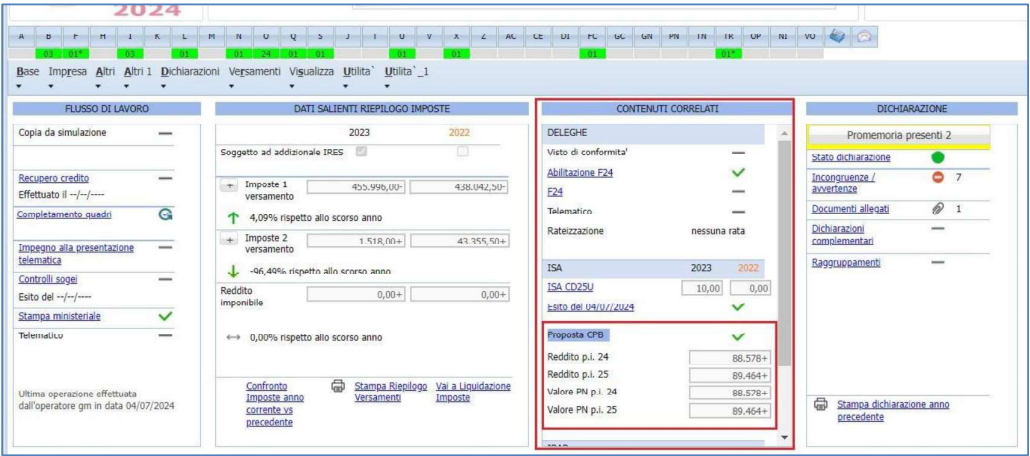Image resolution: width=1030 pixels, height=456 pixels.
Task: Click the green checkmark next to Abilitazione F24
Action: click(738, 172)
